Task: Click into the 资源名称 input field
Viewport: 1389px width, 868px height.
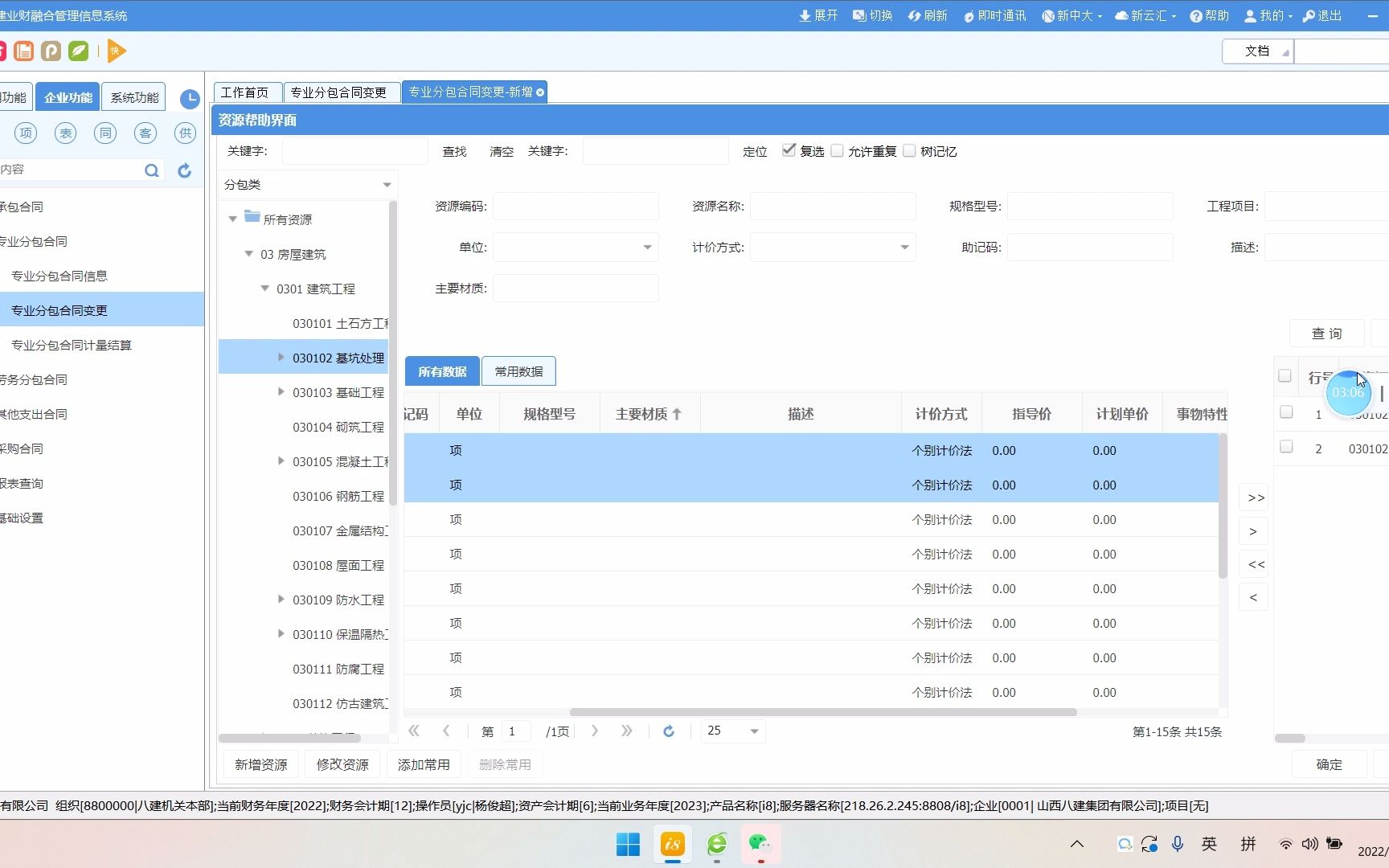Action: pos(833,207)
